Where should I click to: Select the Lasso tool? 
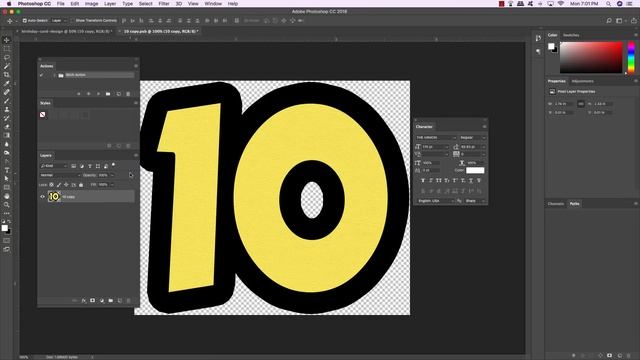pyautogui.click(x=7, y=57)
